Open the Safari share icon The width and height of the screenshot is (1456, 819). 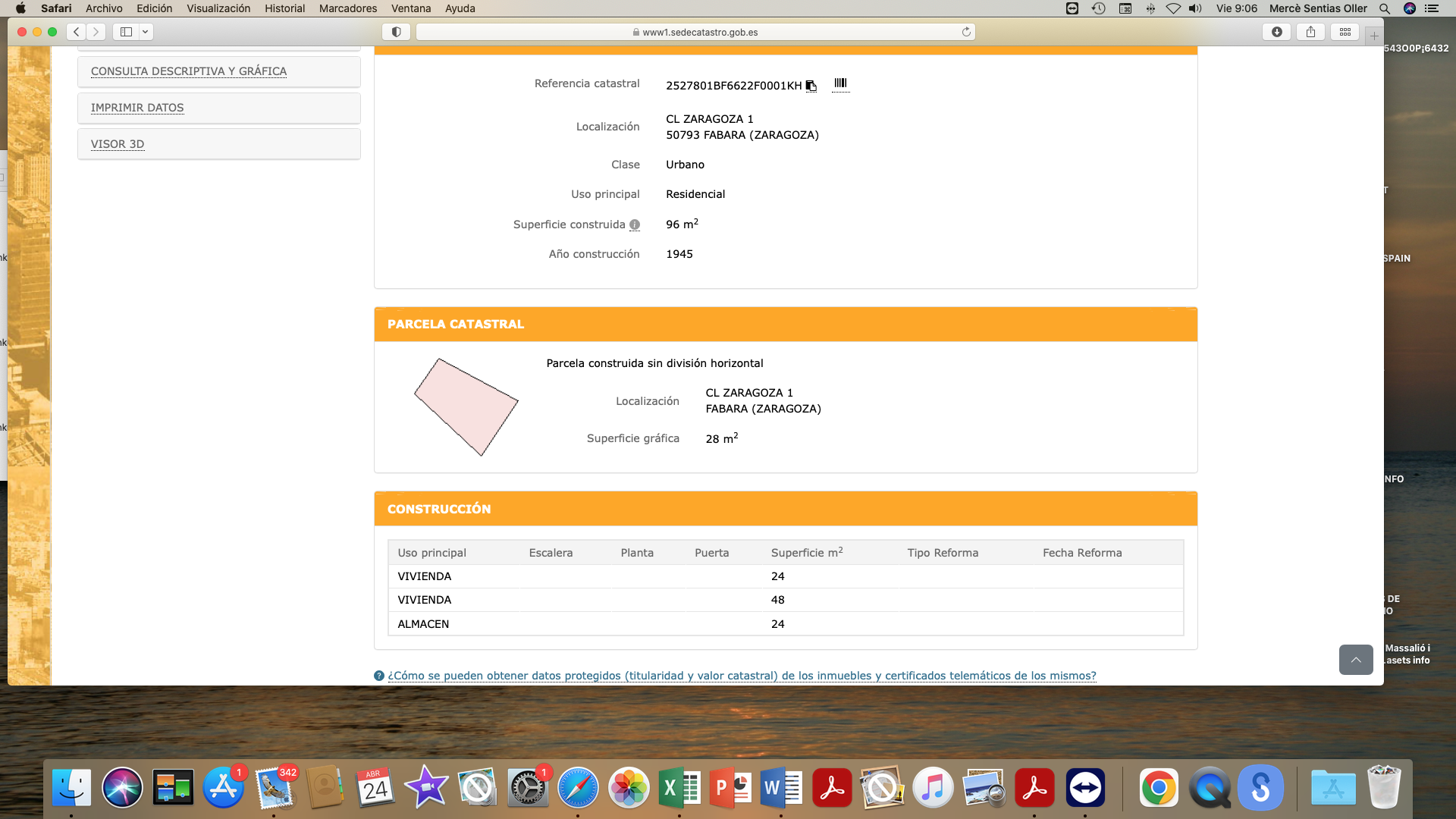[1310, 32]
